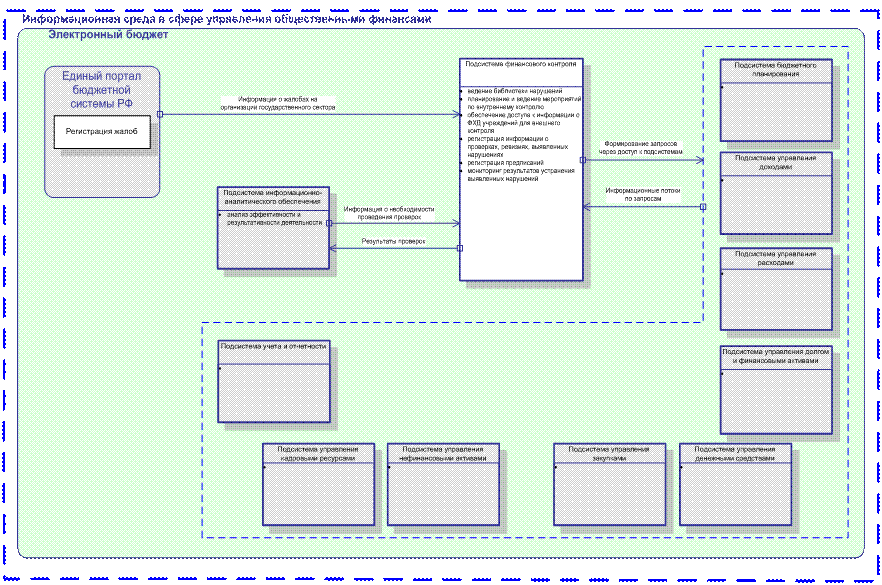This screenshot has width=882, height=585.
Task: Select the Формирование запросов через доступ label
Action: 640,148
